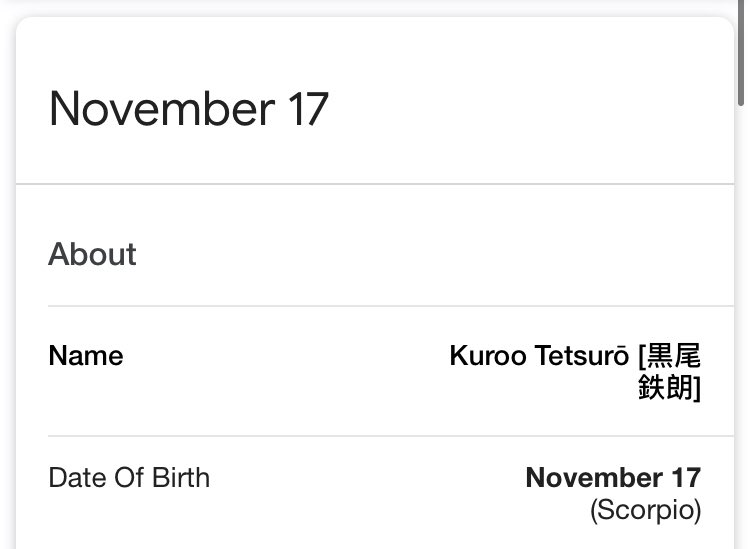
Task: Select the bold November 17 birth date value
Action: click(613, 478)
